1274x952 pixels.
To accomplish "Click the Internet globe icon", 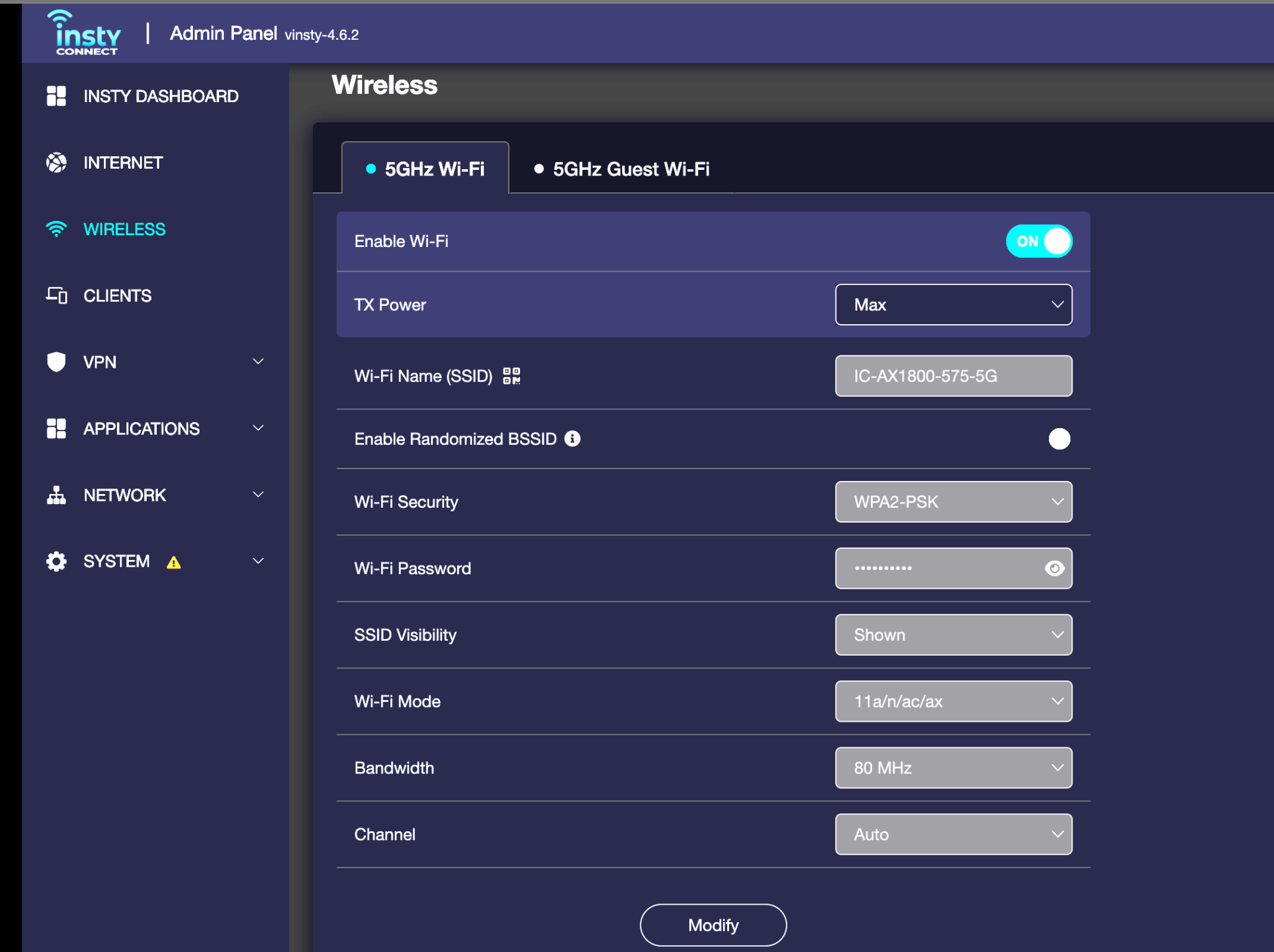I will 56,162.
